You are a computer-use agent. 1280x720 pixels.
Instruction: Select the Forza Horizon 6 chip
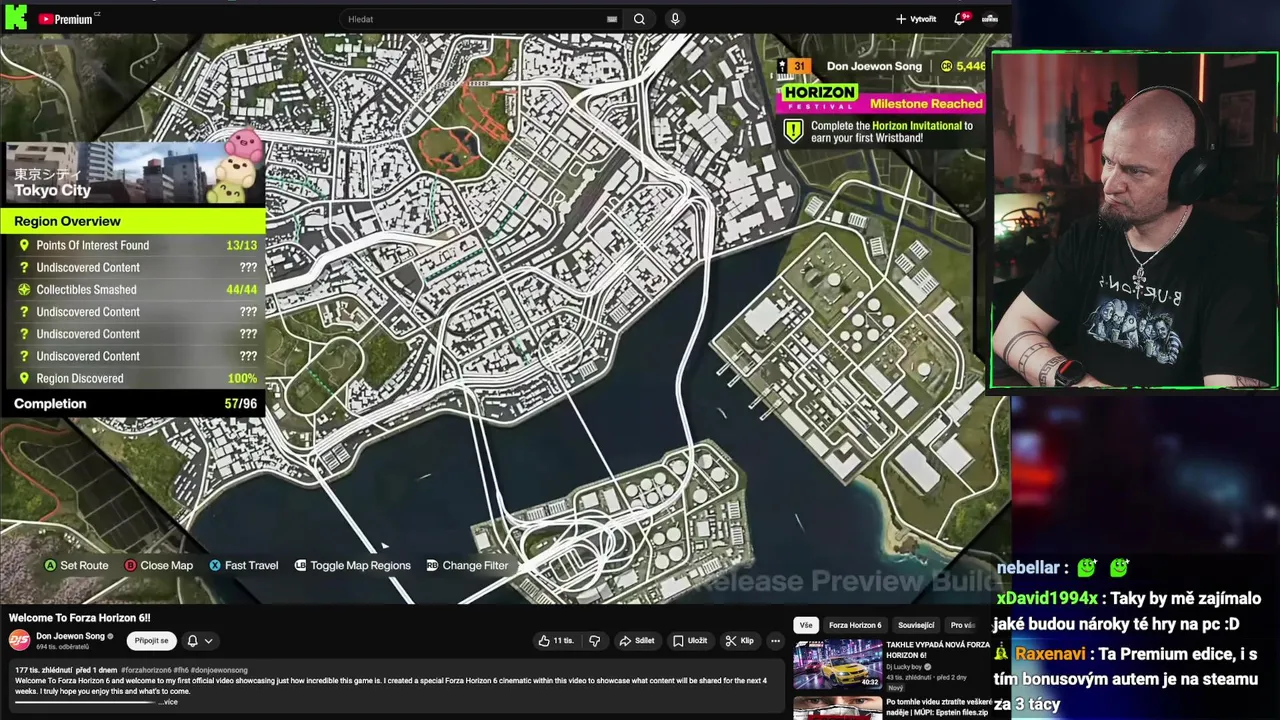tap(855, 625)
